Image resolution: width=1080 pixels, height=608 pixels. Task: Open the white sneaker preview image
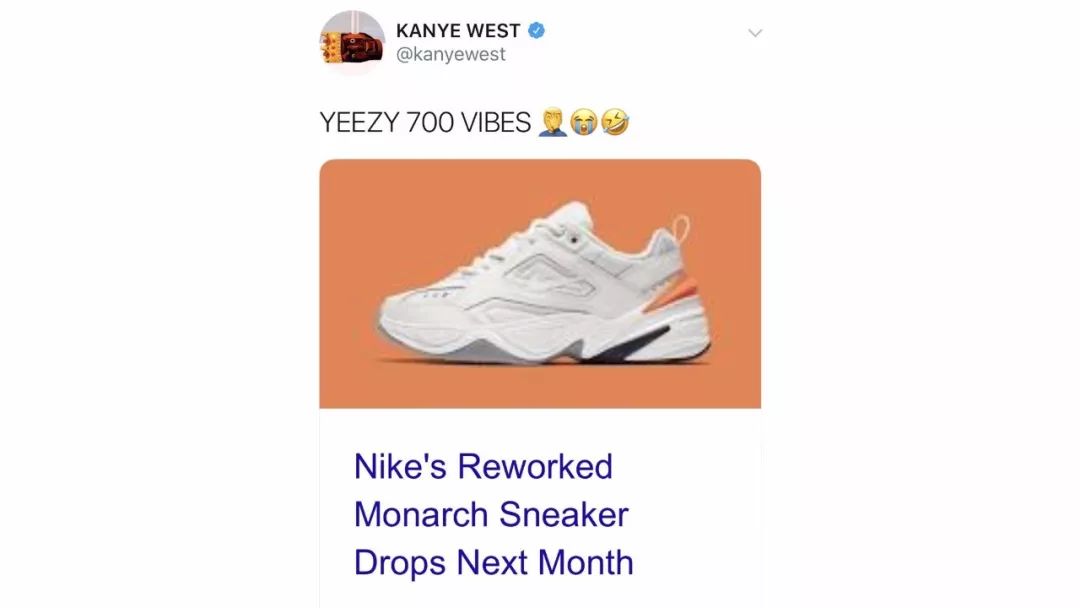544,284
